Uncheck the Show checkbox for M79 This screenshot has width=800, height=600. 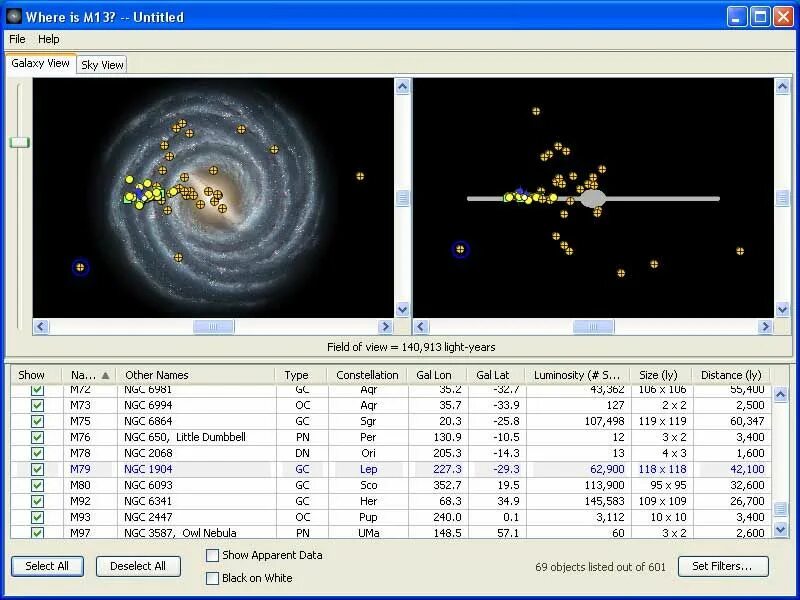click(x=37, y=469)
